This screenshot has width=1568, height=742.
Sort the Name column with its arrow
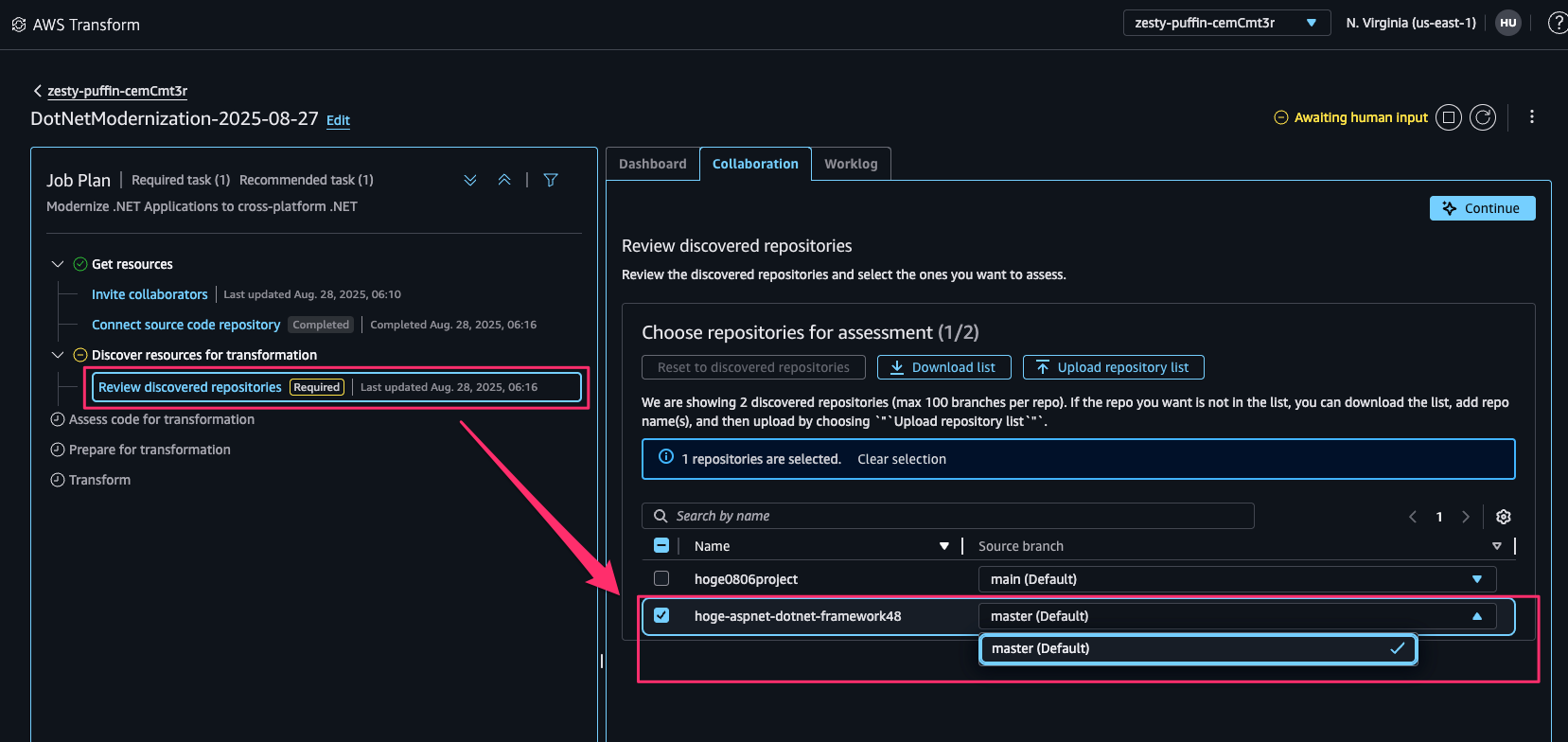pyautogui.click(x=944, y=546)
